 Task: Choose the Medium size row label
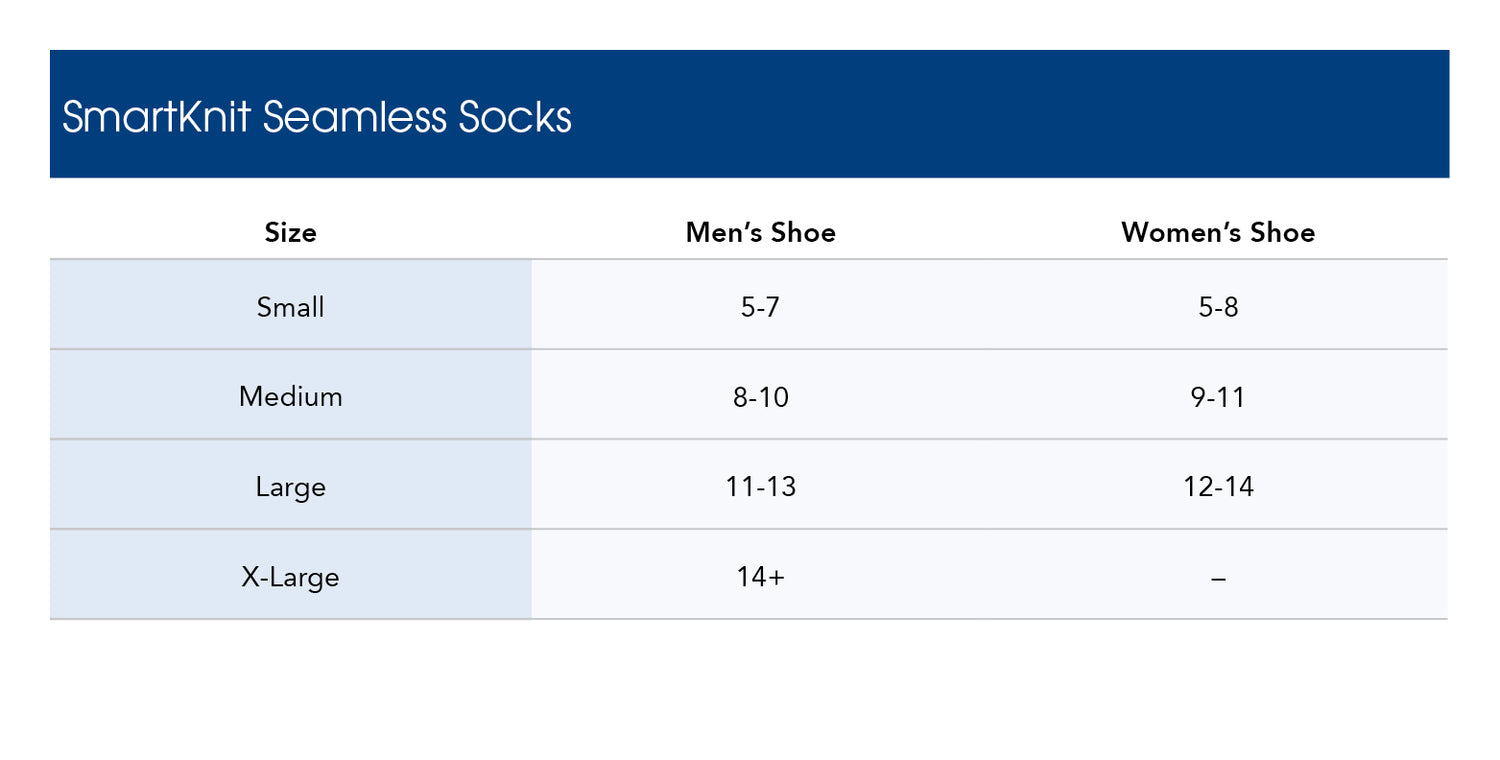click(x=290, y=397)
